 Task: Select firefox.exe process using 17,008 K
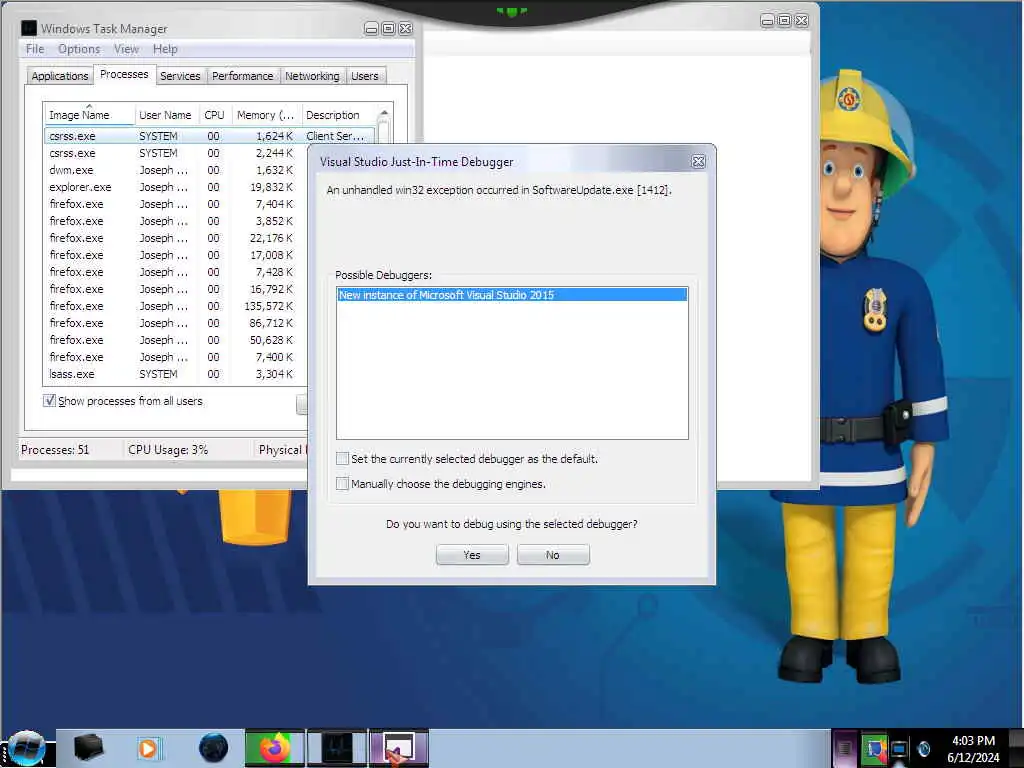pyautogui.click(x=176, y=255)
